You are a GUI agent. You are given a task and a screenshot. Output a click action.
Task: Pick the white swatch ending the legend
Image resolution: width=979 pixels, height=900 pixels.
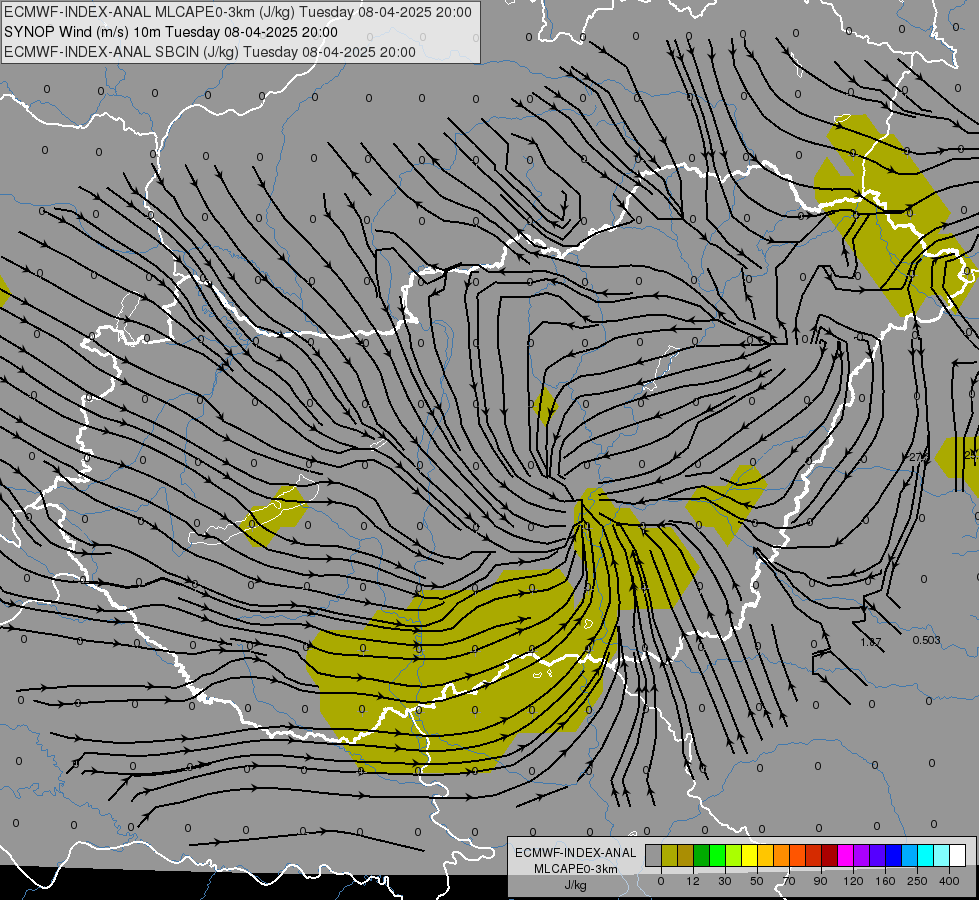pos(958,855)
